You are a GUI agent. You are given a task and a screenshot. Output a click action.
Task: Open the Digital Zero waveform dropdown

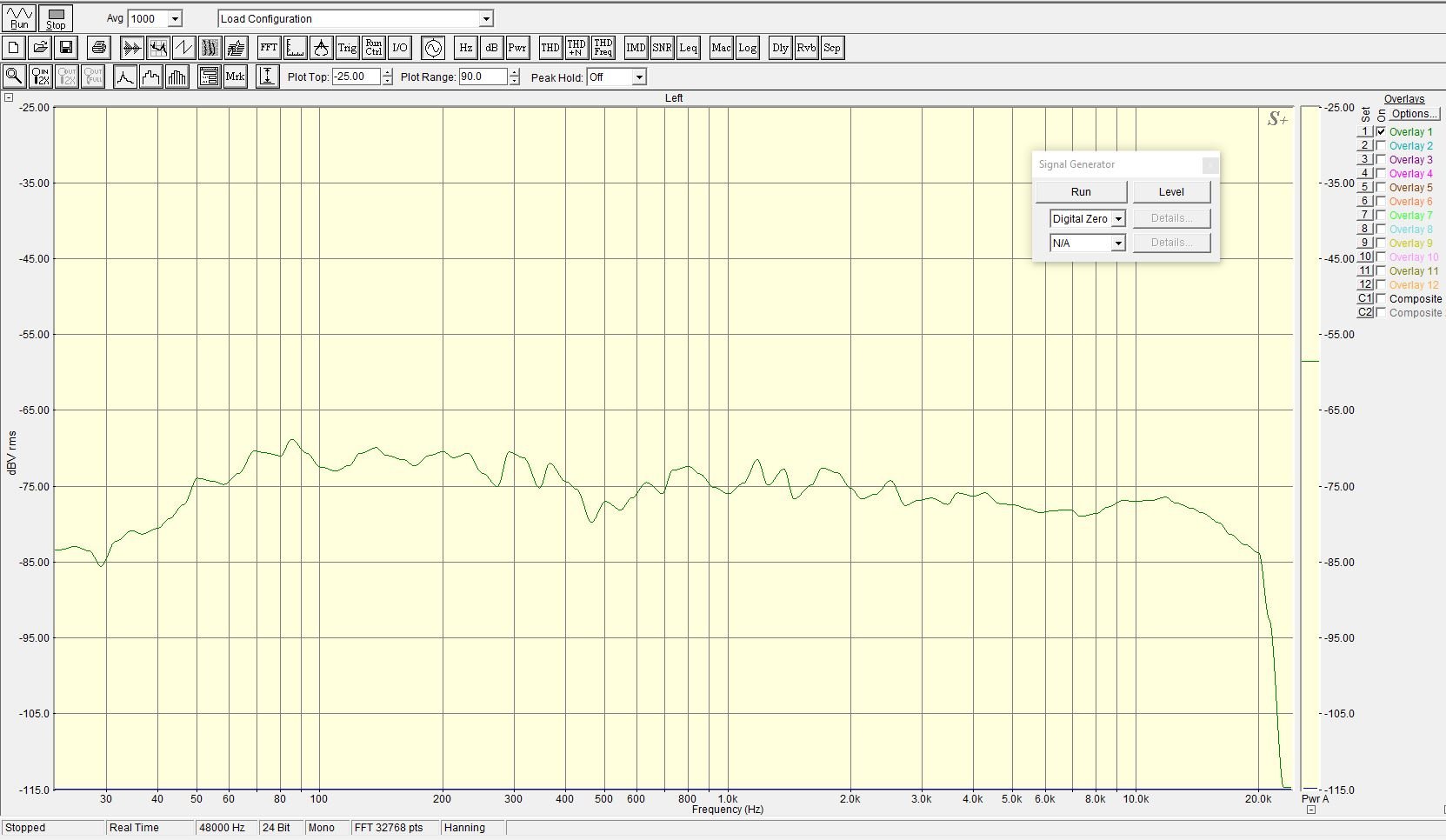pos(1118,219)
